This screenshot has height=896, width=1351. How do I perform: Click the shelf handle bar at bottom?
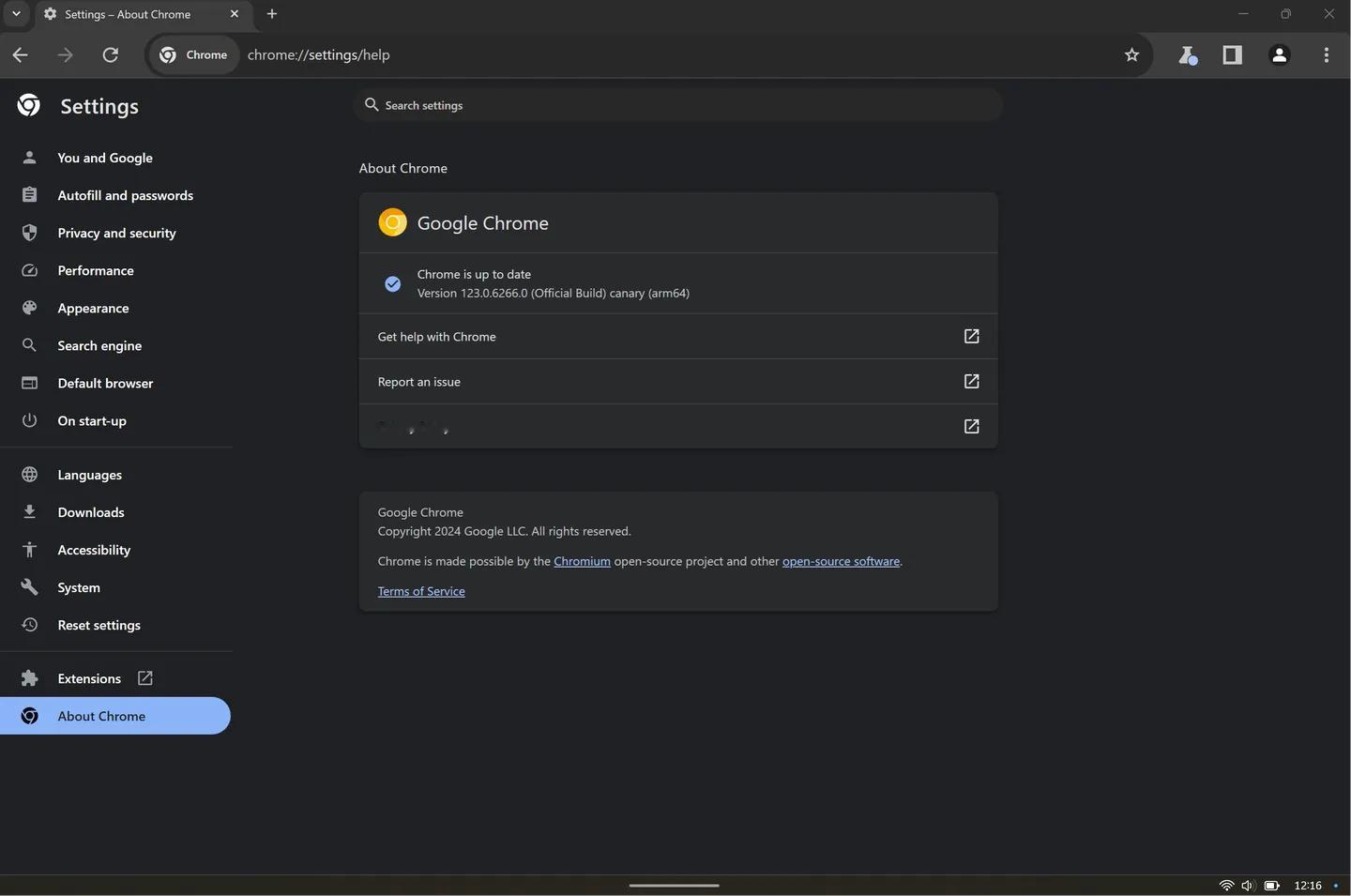click(x=674, y=885)
